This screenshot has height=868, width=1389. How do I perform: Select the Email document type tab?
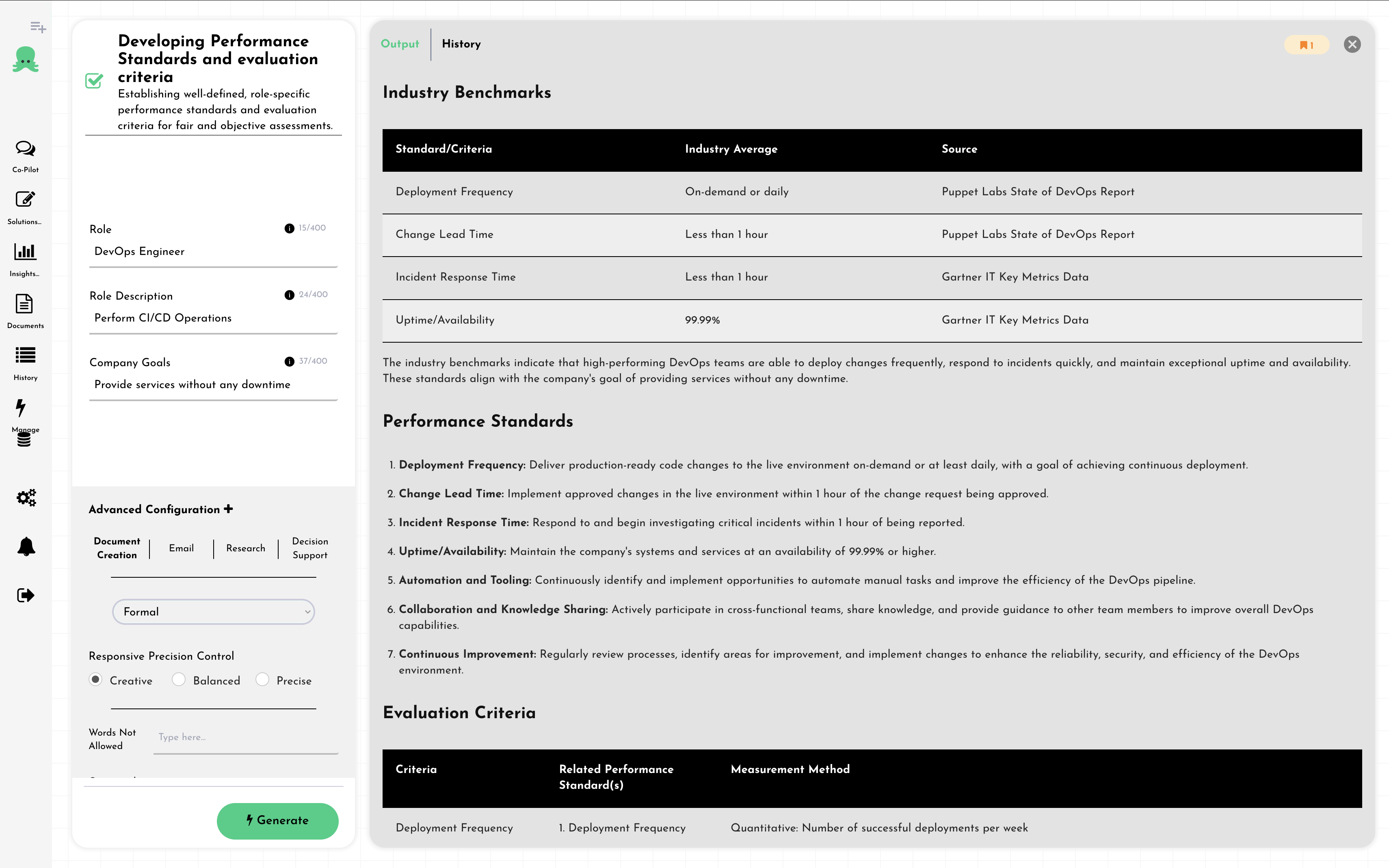pyautogui.click(x=182, y=548)
